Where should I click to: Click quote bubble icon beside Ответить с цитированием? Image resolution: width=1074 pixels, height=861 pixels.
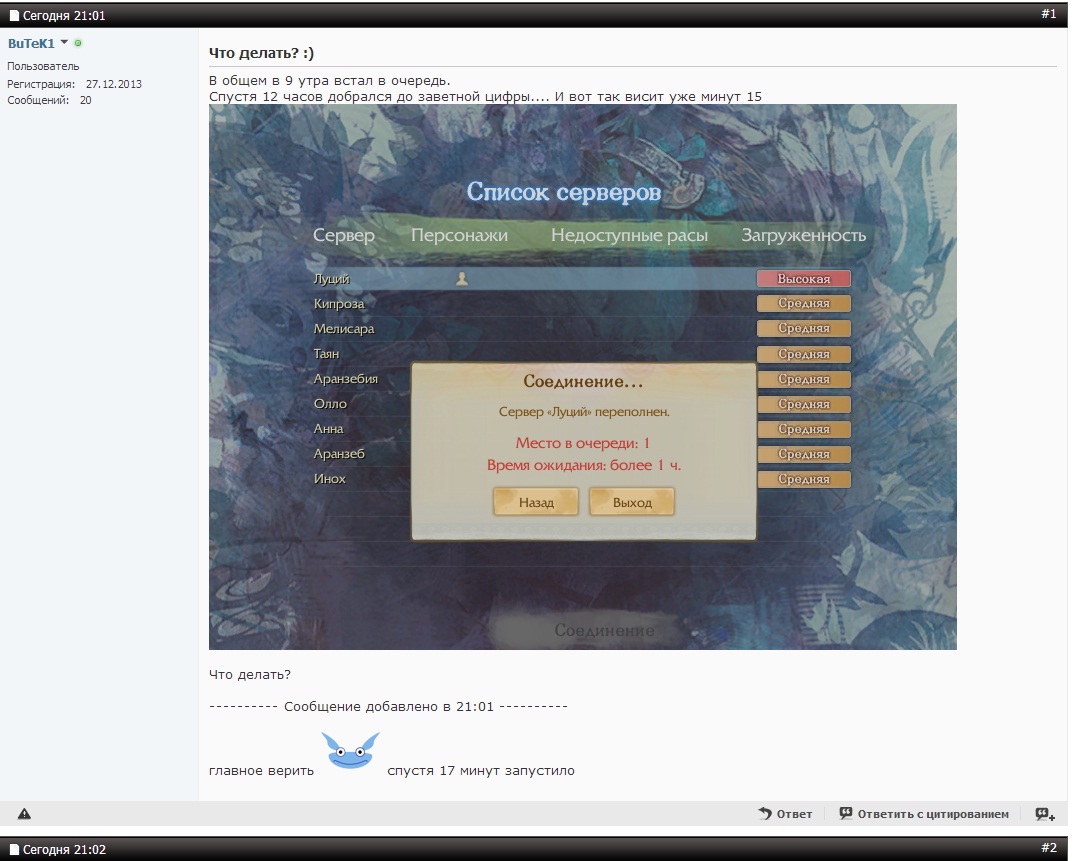(846, 813)
